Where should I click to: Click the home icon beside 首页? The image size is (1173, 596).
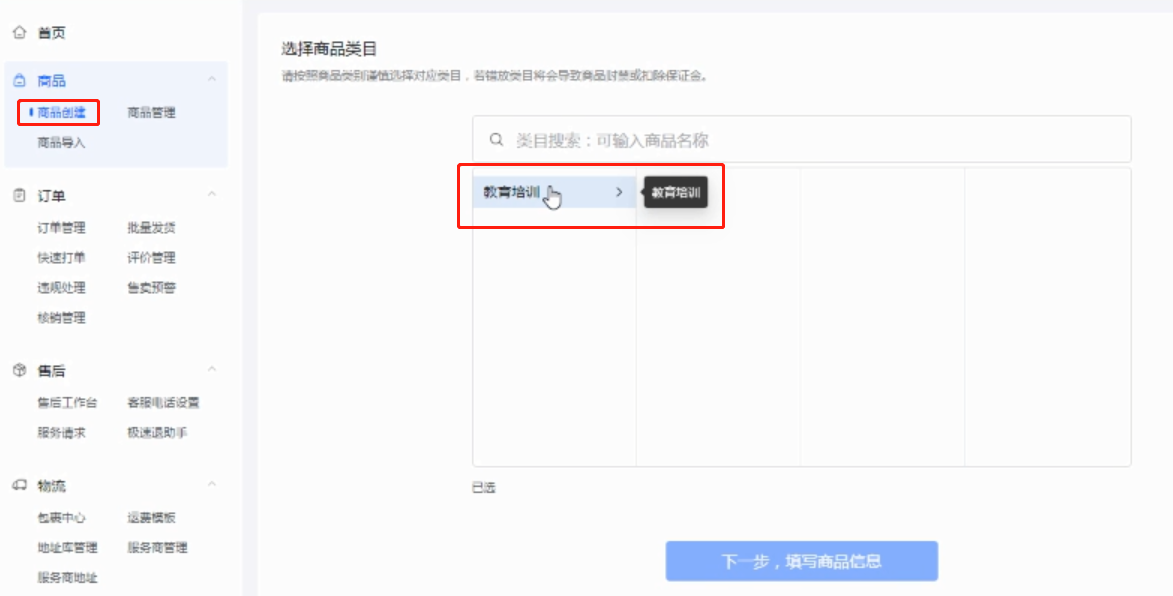[x=19, y=33]
